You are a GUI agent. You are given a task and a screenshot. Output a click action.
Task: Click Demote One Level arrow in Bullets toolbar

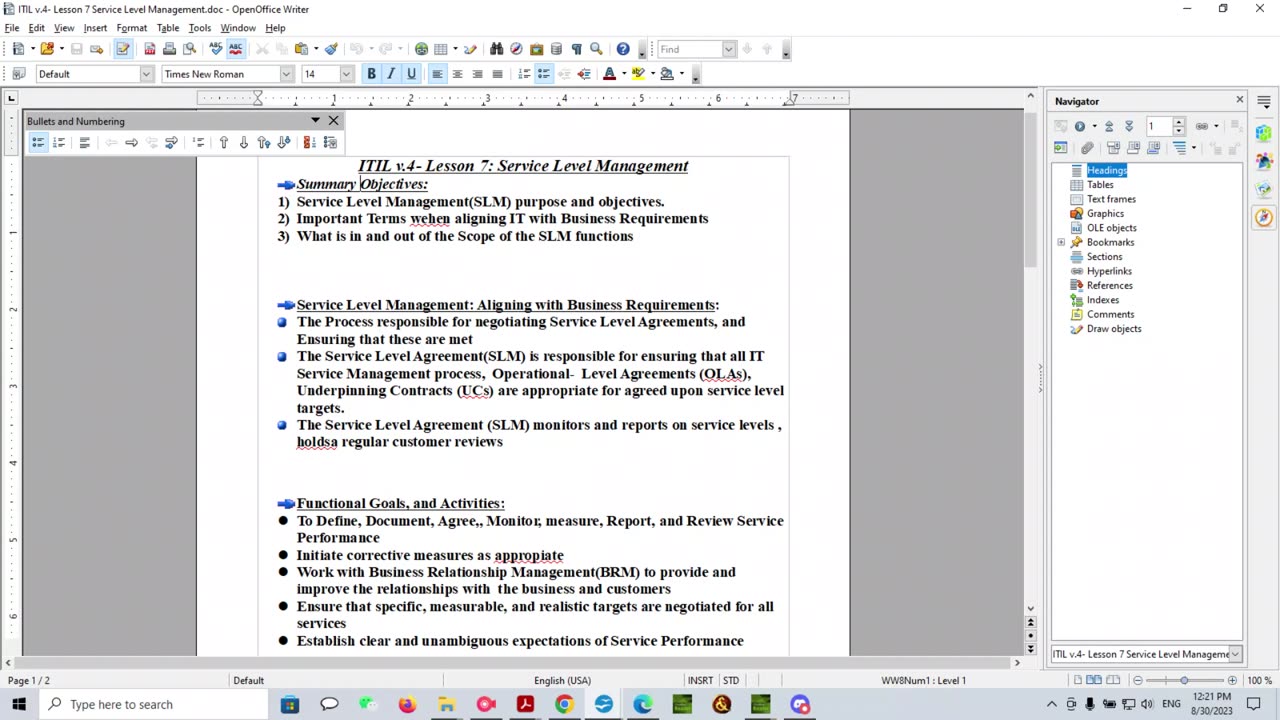coord(131,143)
